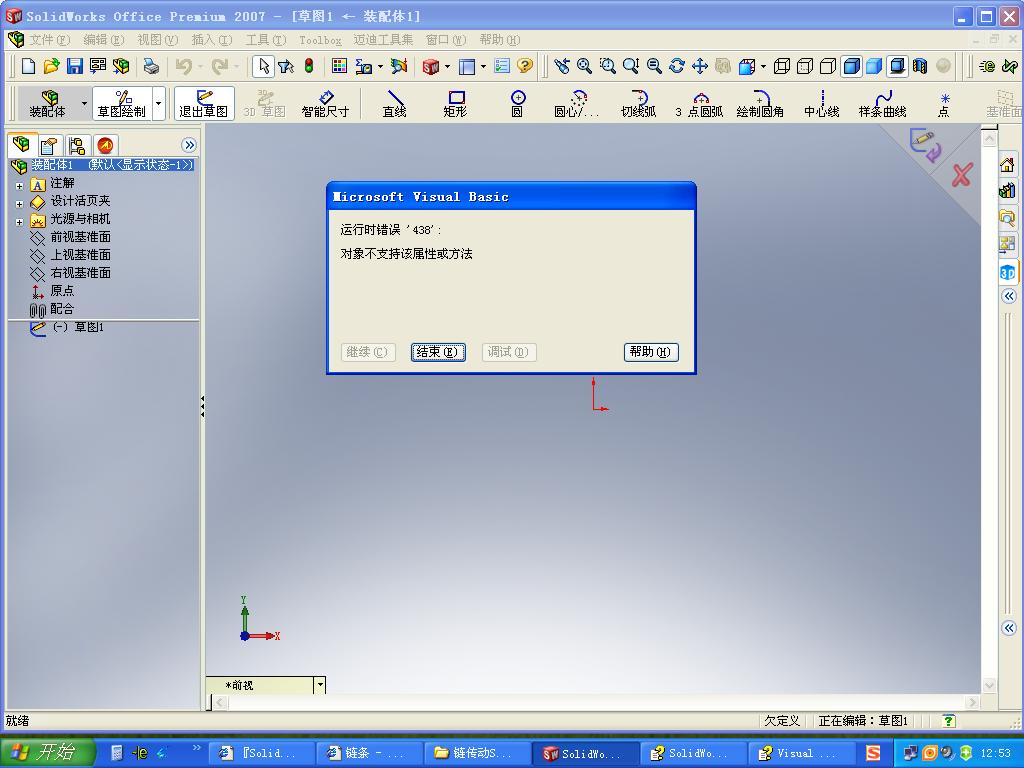Click the 开始 Start button
This screenshot has width=1024, height=768.
point(47,752)
